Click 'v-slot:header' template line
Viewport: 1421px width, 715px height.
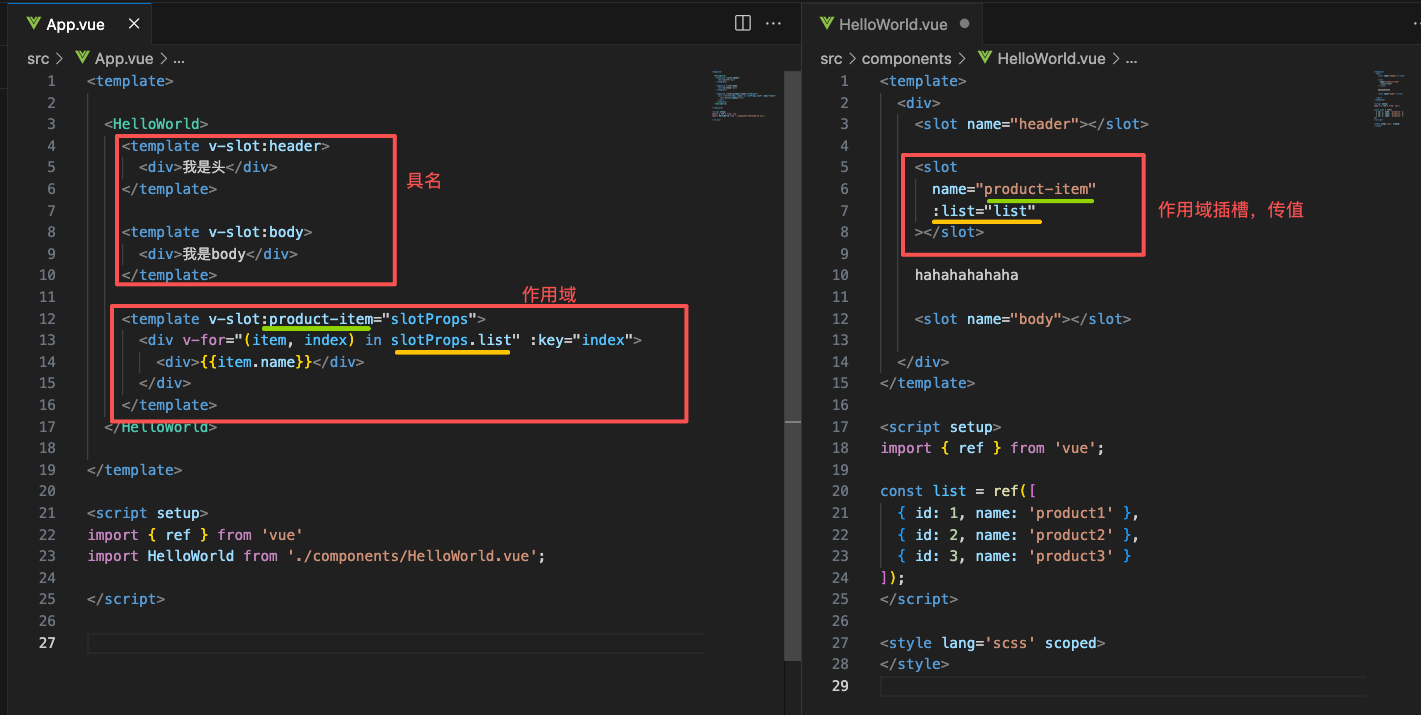(226, 146)
